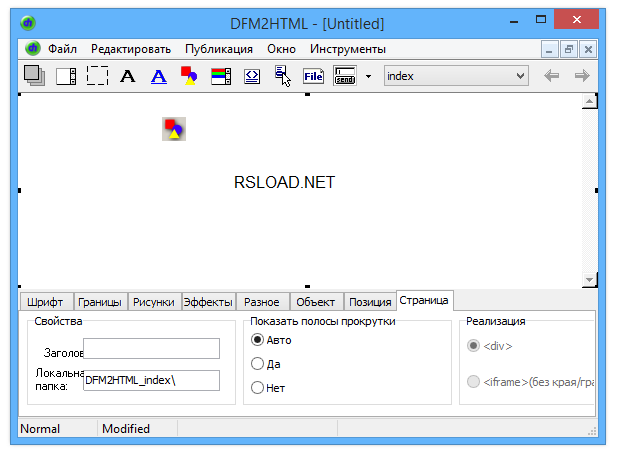Image resolution: width=632 pixels, height=462 pixels.
Task: Select the Авто scrollbar radio button
Action: [257, 340]
